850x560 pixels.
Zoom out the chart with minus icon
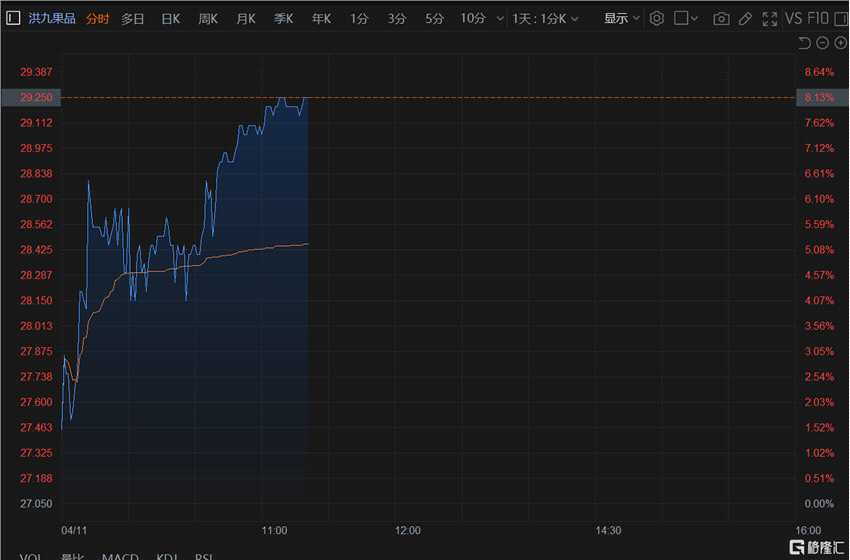pyautogui.click(x=822, y=42)
